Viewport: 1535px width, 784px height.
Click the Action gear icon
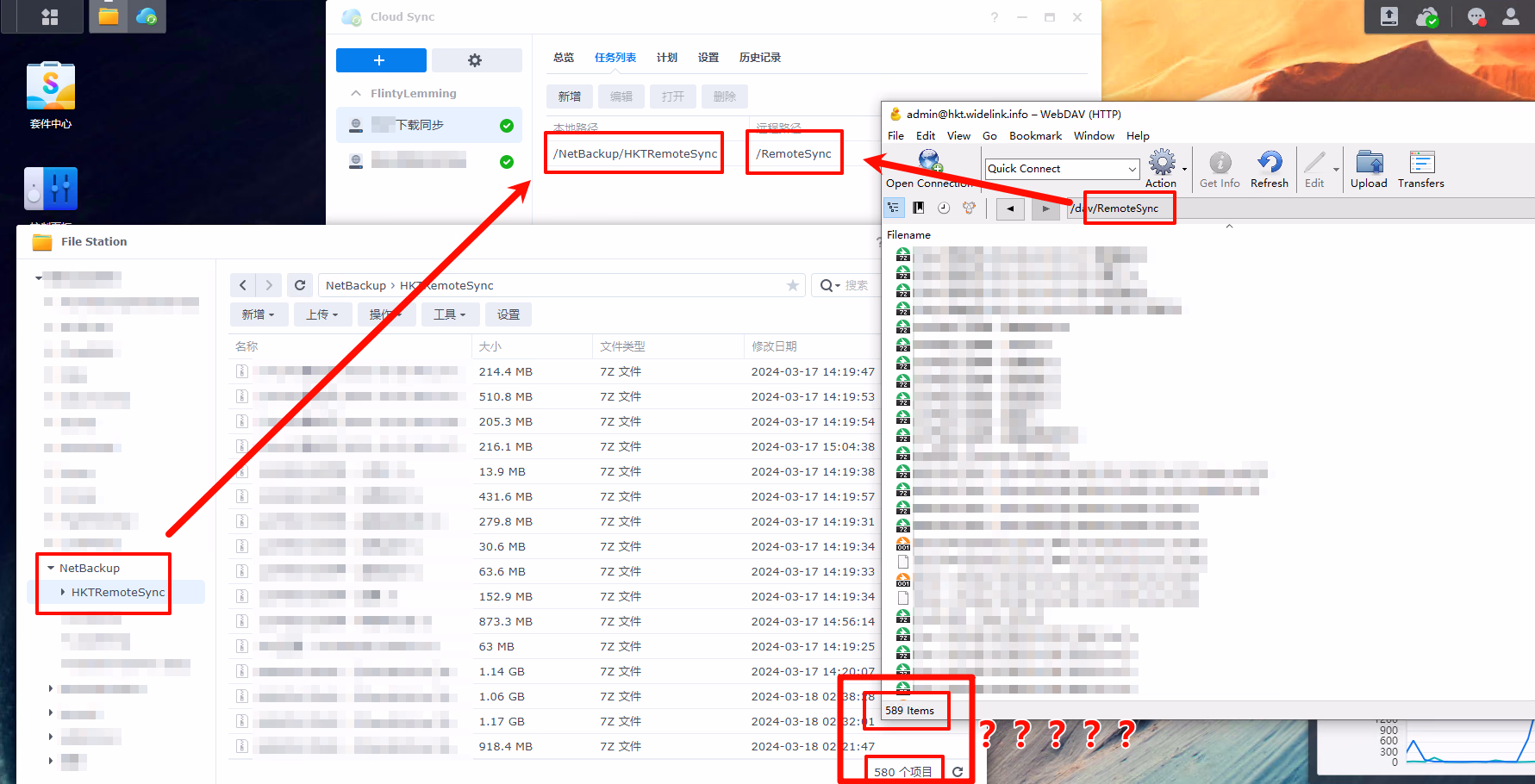[1161, 163]
